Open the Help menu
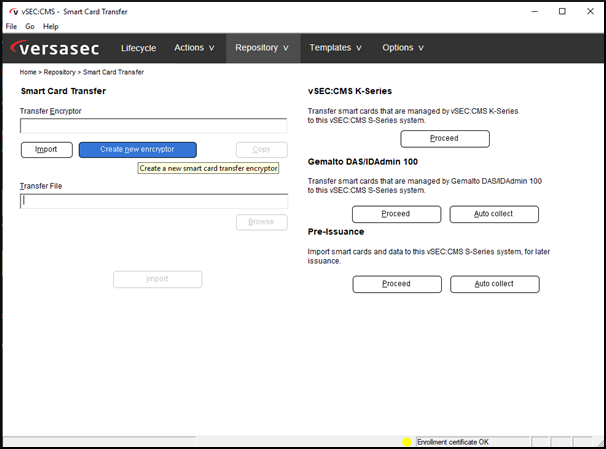Viewport: 606px width, 449px height. tap(51, 27)
